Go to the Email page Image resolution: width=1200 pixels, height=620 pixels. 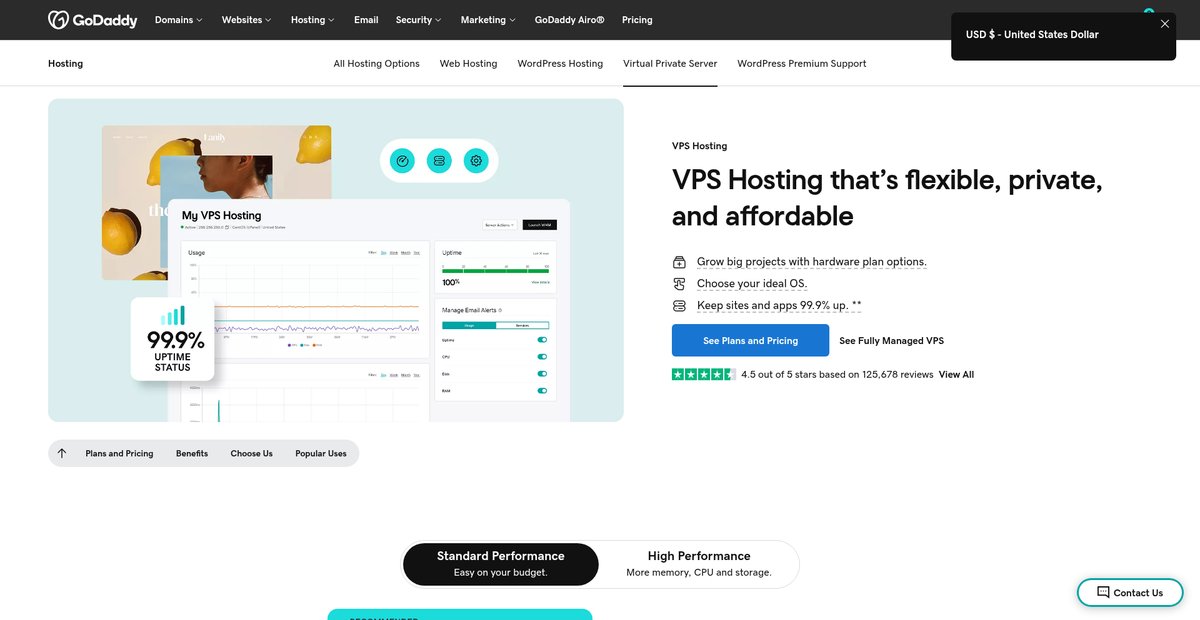click(x=366, y=20)
